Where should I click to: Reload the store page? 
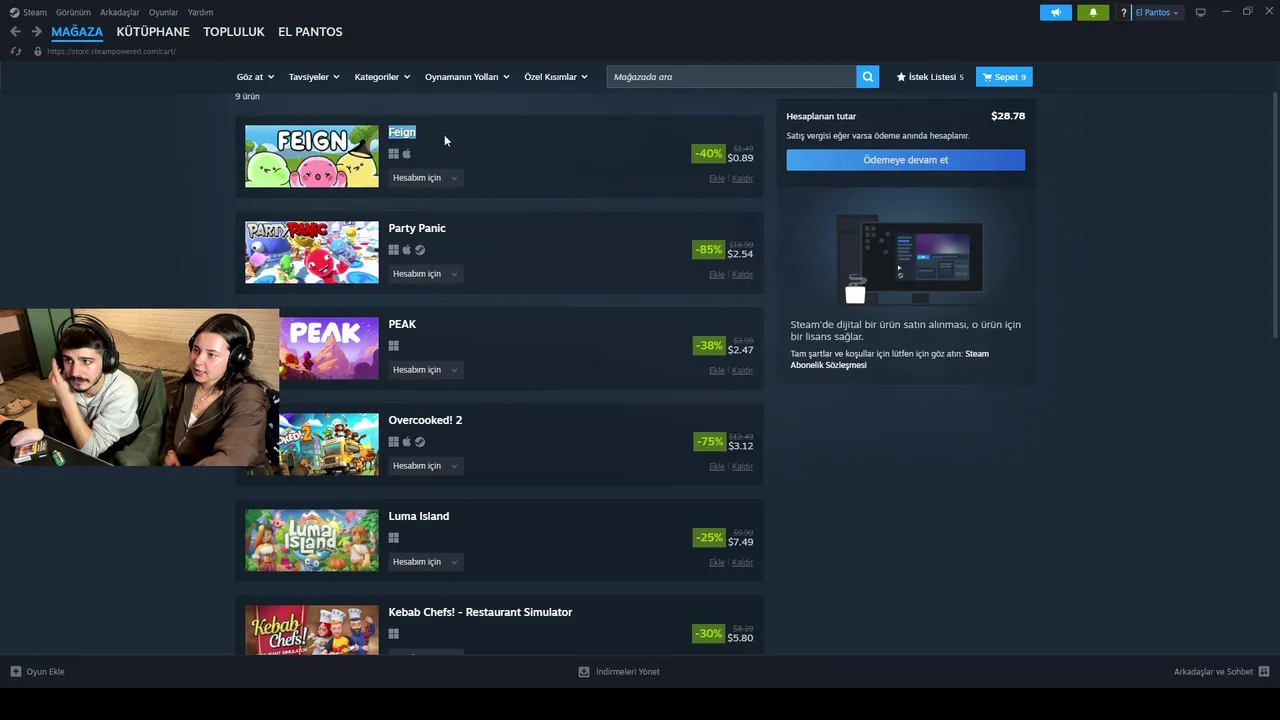[x=15, y=51]
